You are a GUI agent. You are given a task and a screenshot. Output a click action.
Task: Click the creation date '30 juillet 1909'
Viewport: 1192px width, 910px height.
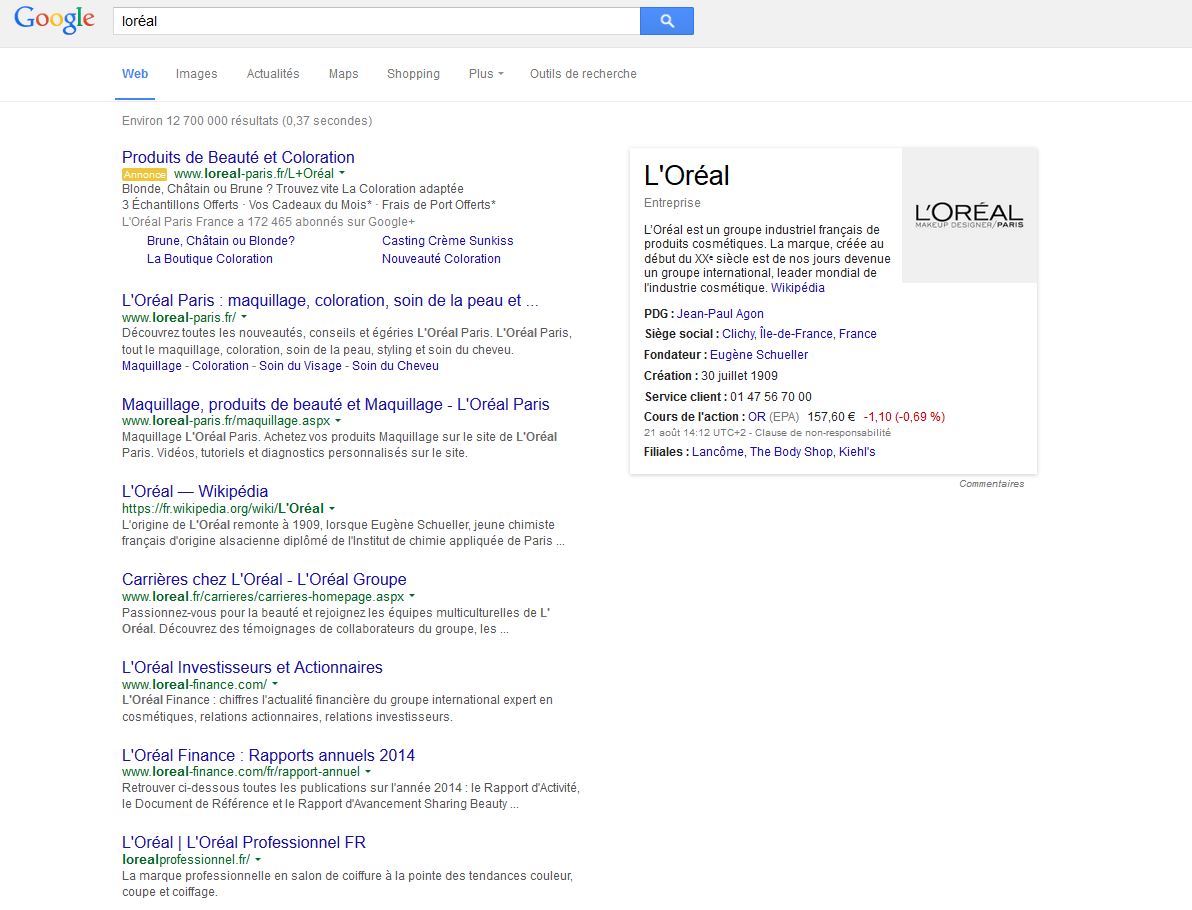point(739,376)
